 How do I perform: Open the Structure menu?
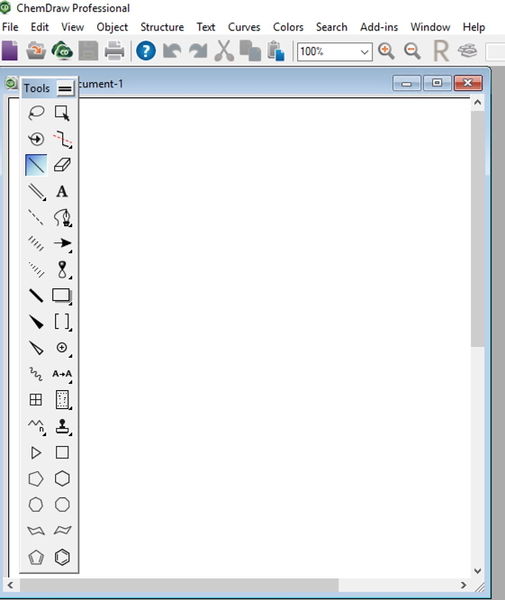[162, 27]
